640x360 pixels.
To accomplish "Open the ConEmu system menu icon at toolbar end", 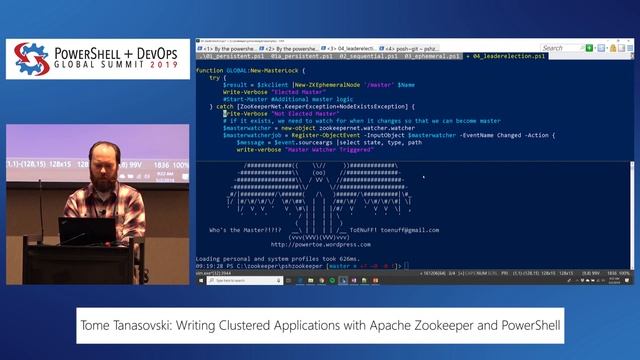I will [x=630, y=48].
